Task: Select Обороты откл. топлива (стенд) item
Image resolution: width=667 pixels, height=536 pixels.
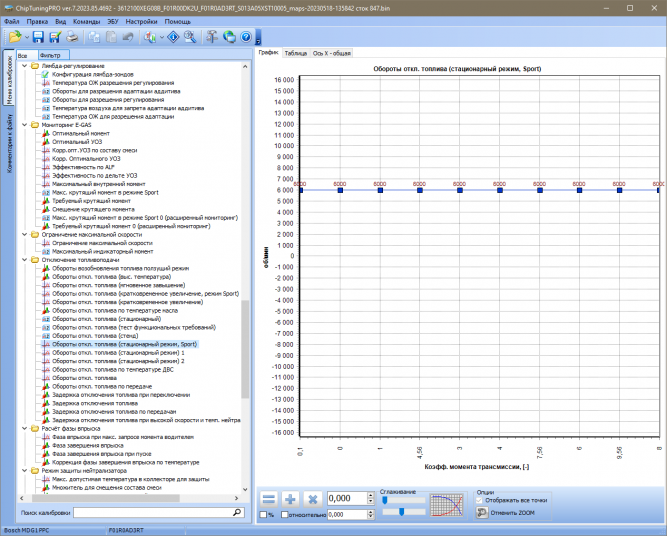Action: (x=95, y=336)
